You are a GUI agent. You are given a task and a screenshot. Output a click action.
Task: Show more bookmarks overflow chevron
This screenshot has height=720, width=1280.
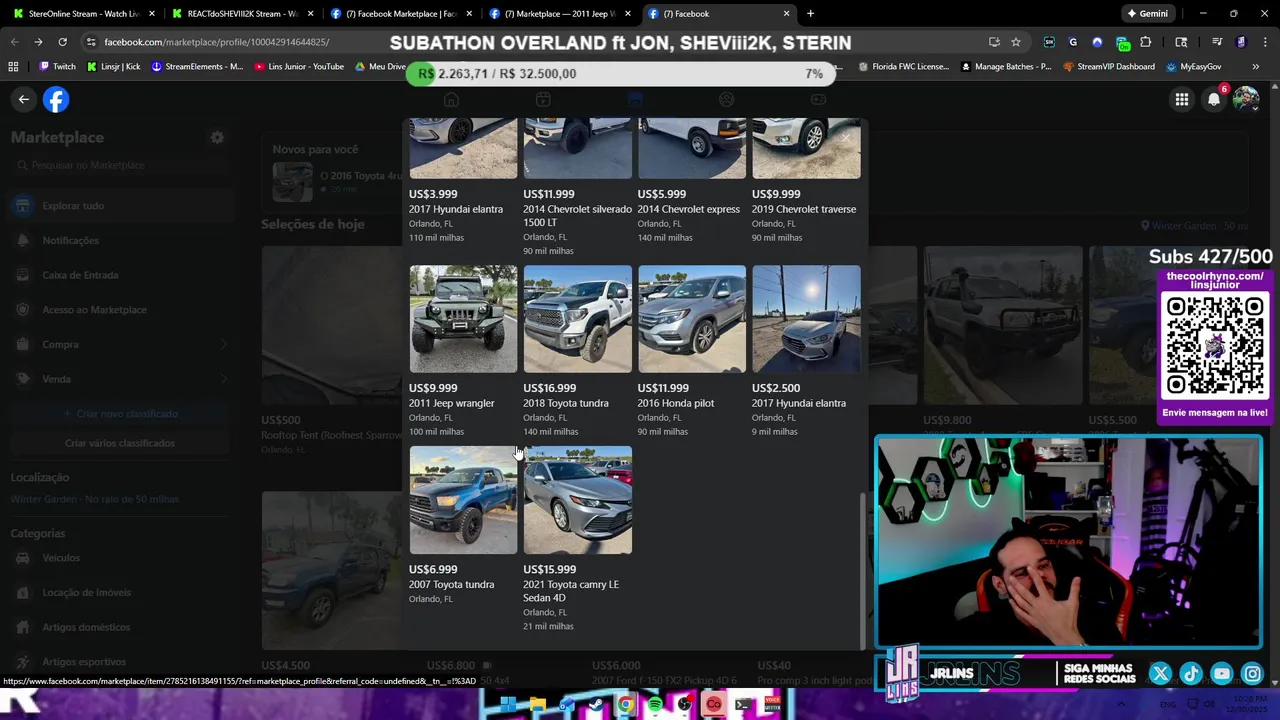click(1256, 67)
